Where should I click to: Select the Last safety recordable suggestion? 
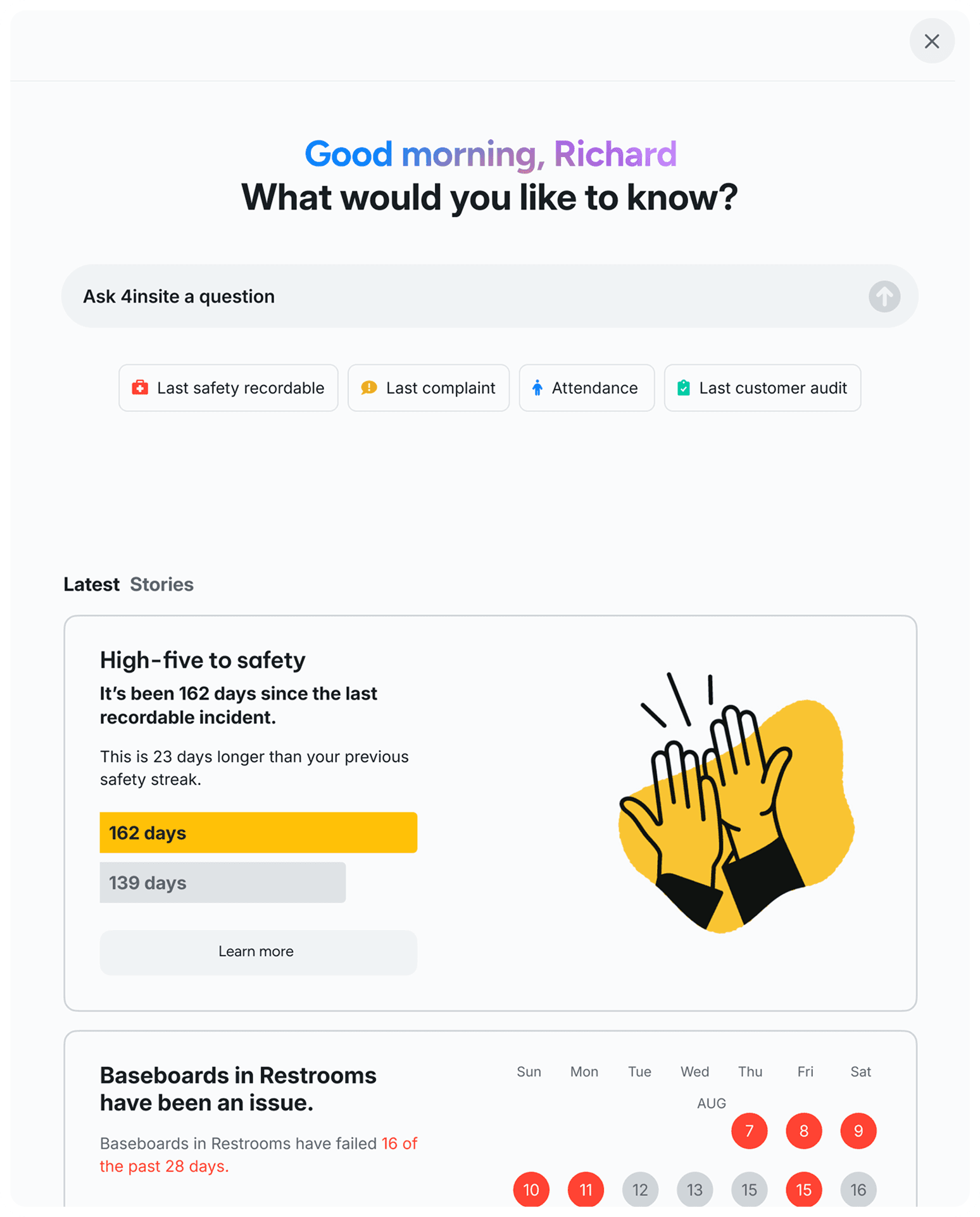(229, 388)
